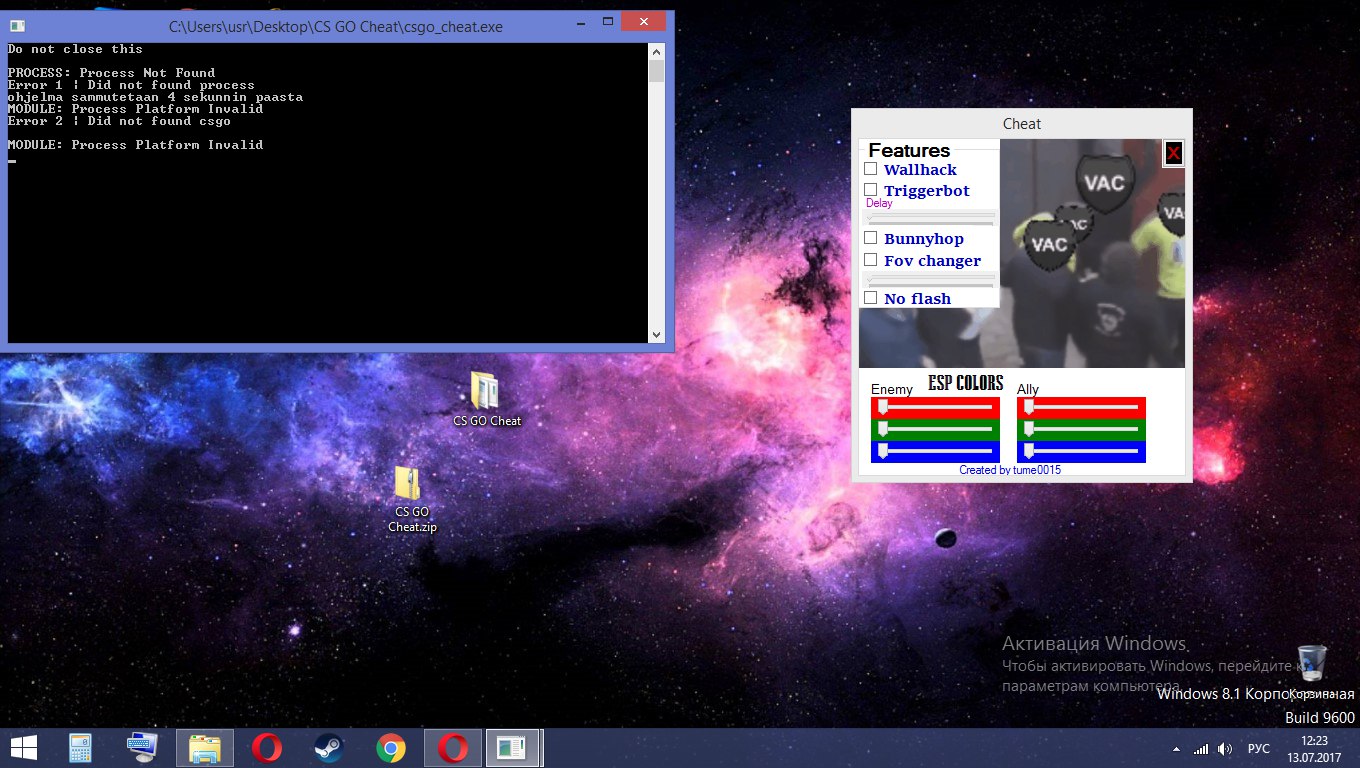Click the red X in Cheat window

[1173, 153]
